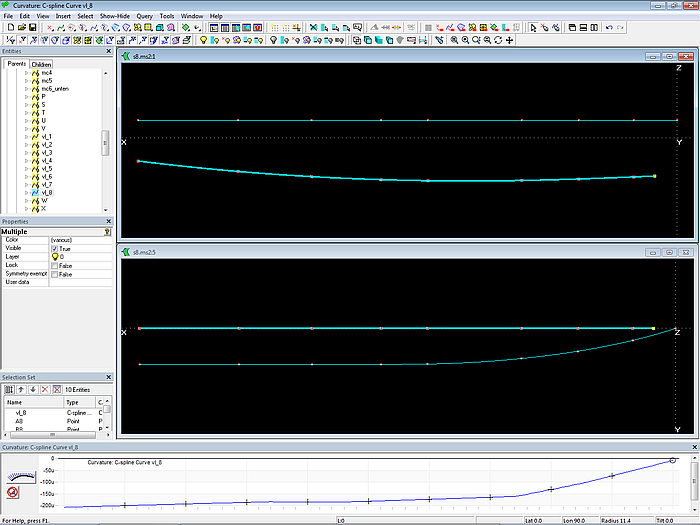This screenshot has width=700, height=525.
Task: Switch to the Children tab
Action: [x=42, y=63]
